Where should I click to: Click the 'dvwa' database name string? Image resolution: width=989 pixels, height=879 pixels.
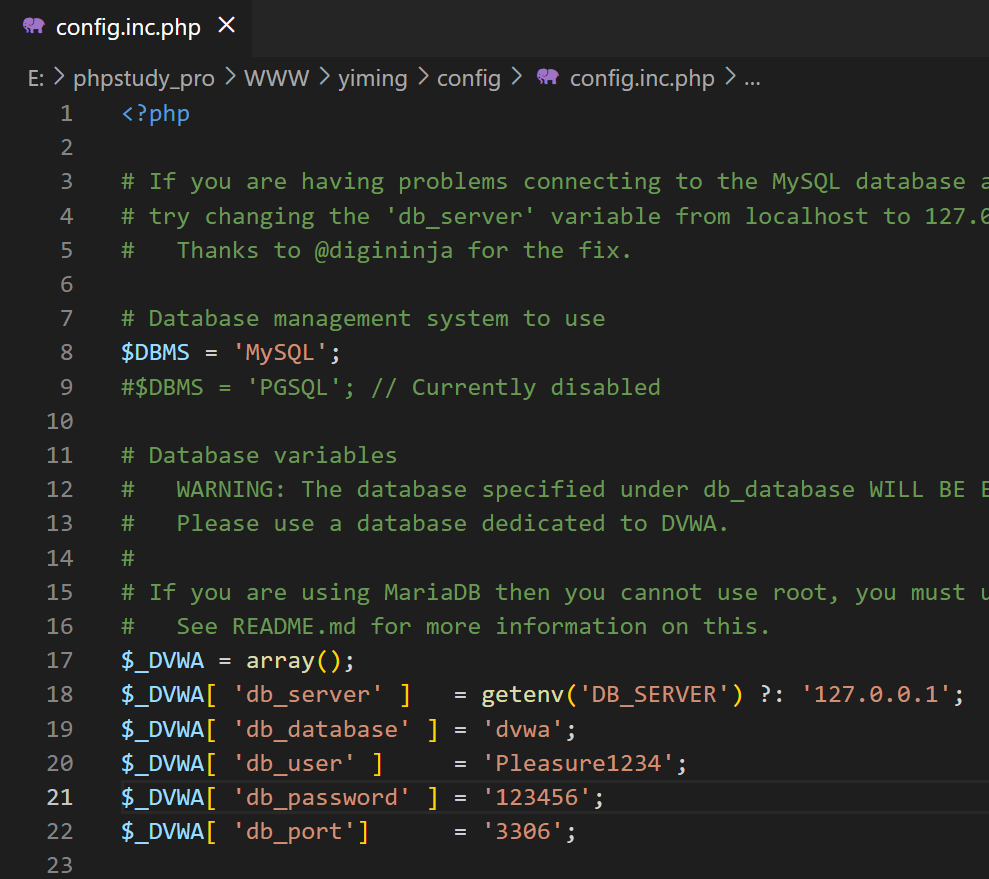pos(523,728)
